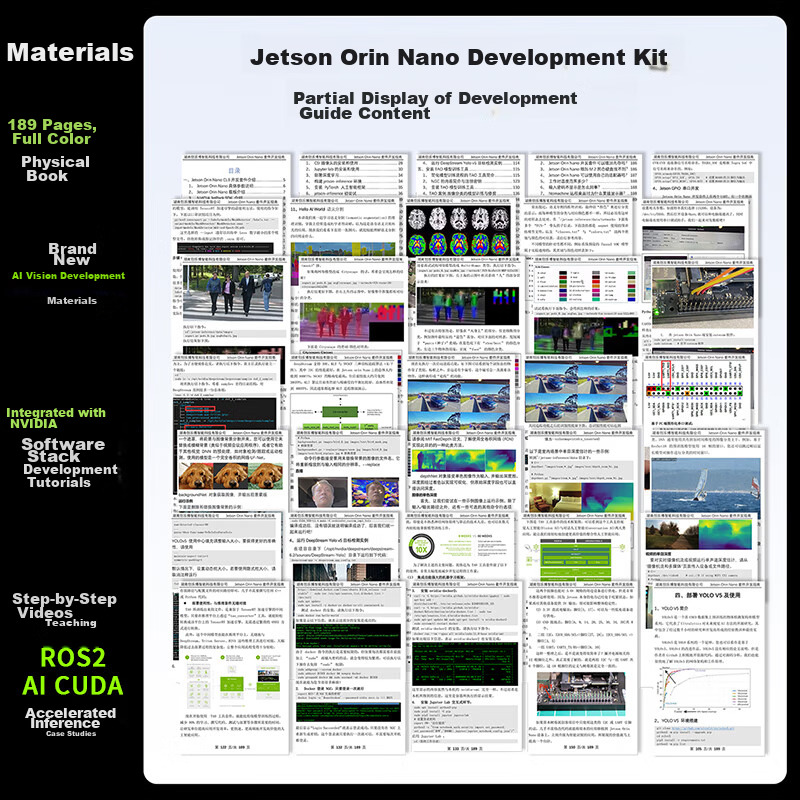
Task: Open the two face portraits page thumbnail
Action: point(348,470)
